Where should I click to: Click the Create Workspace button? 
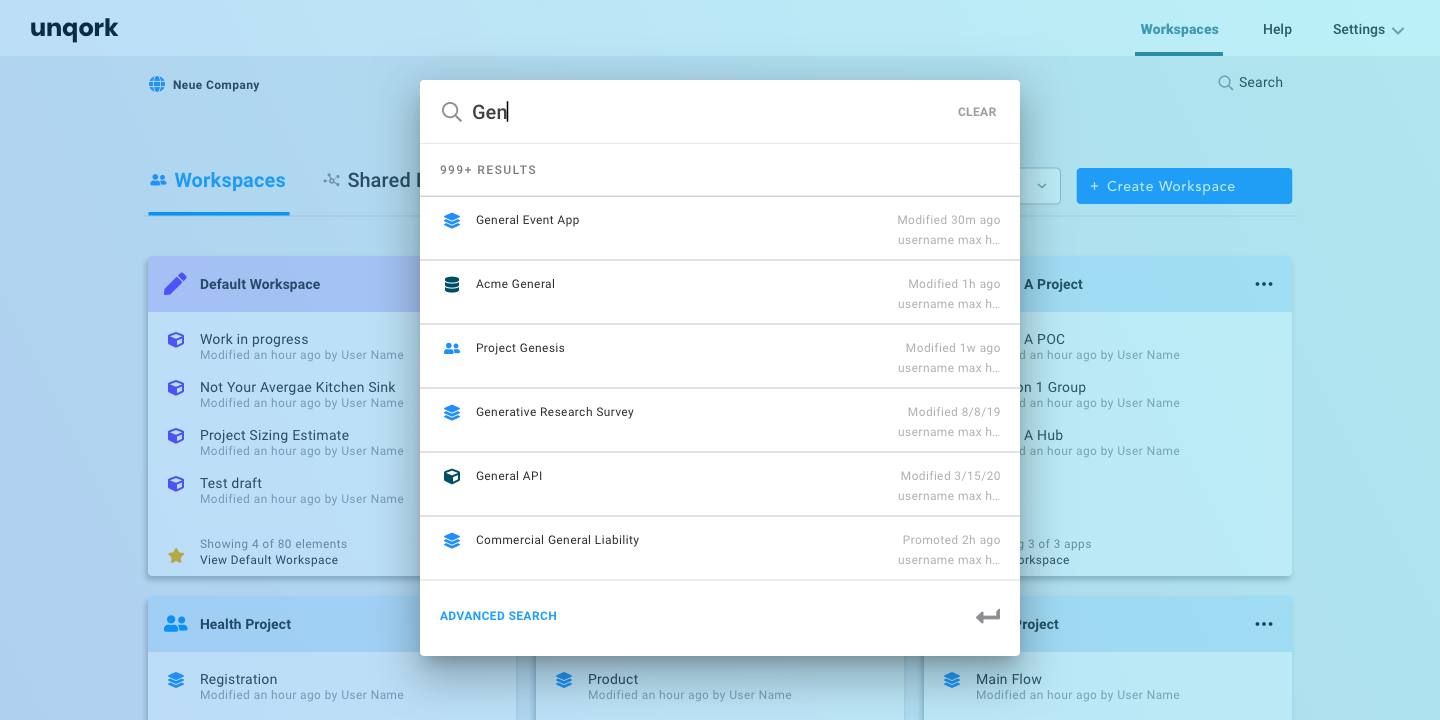[1184, 186]
